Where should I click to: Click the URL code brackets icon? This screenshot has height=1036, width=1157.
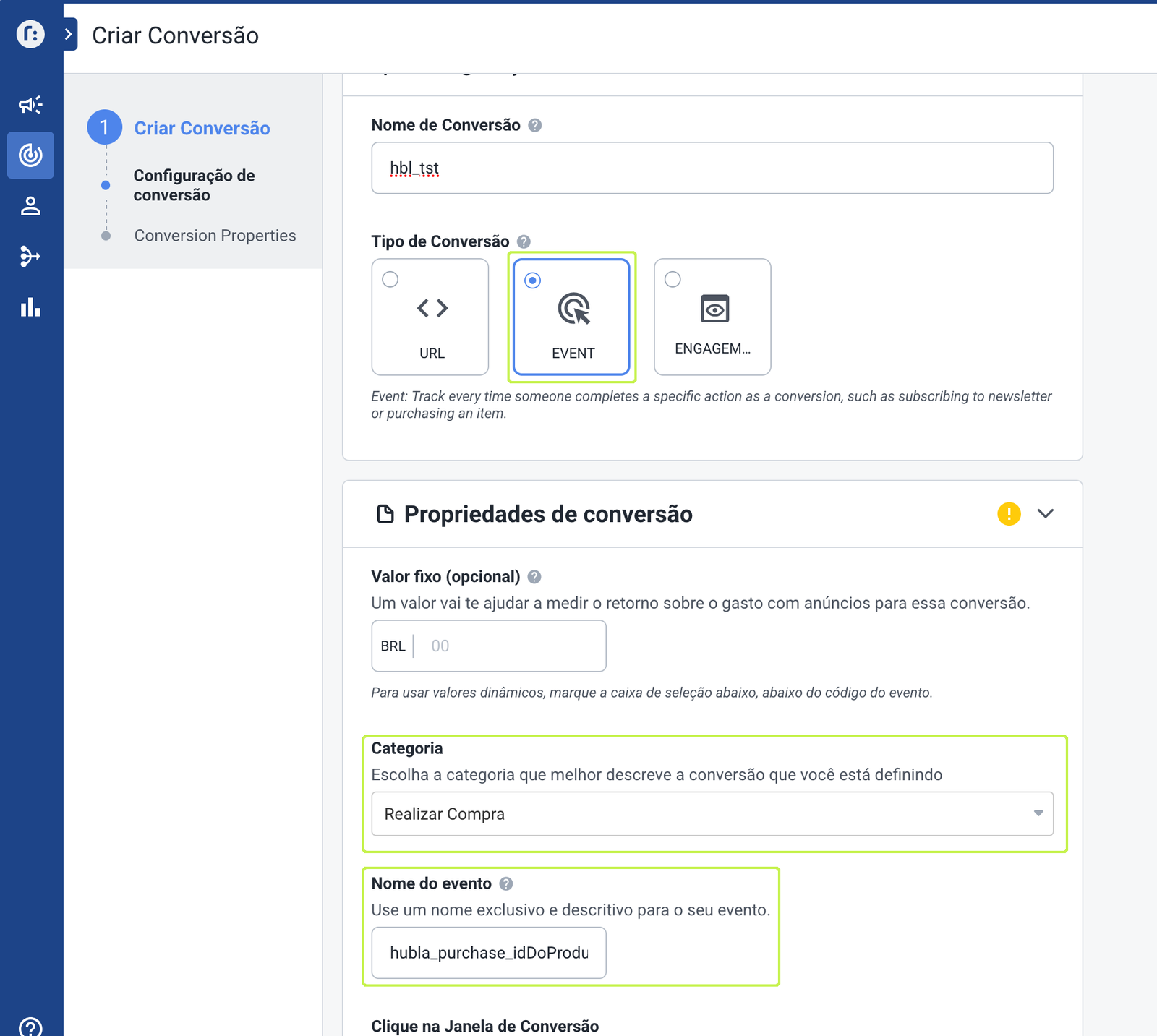tap(432, 308)
